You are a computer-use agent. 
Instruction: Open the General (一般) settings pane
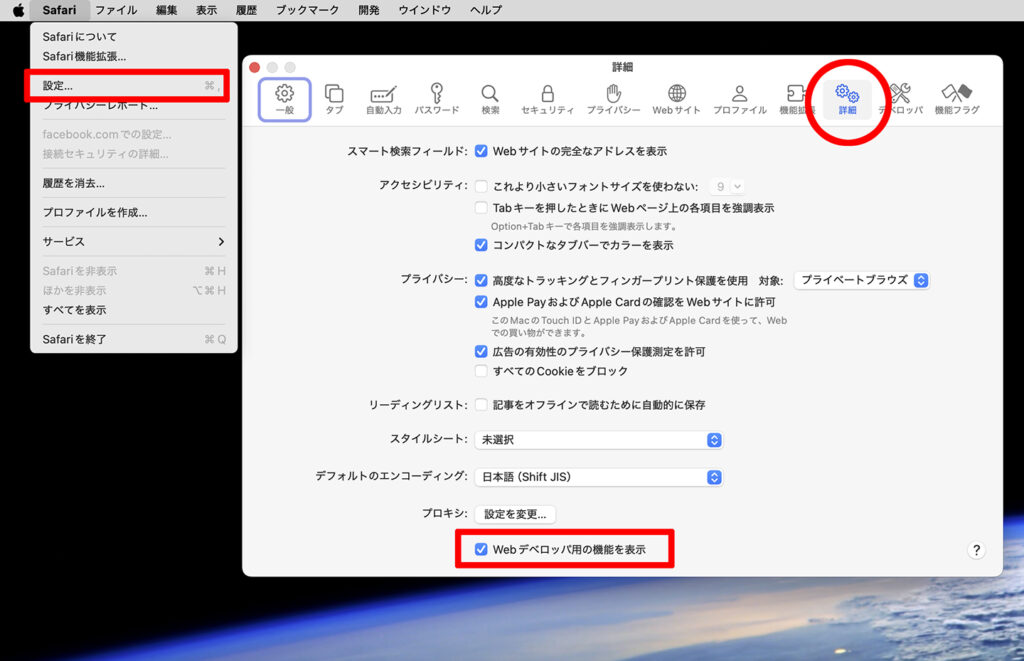tap(284, 99)
